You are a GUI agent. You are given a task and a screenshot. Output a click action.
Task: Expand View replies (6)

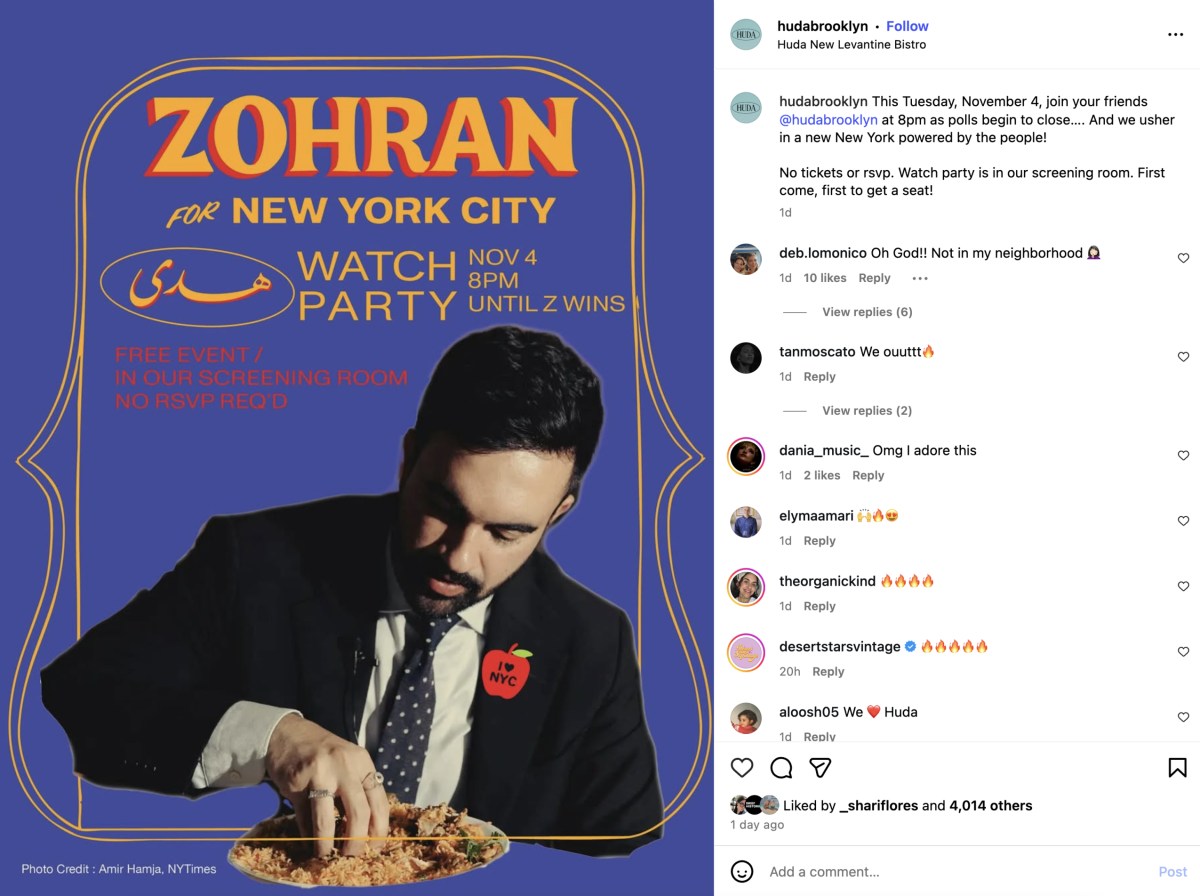[x=867, y=312]
